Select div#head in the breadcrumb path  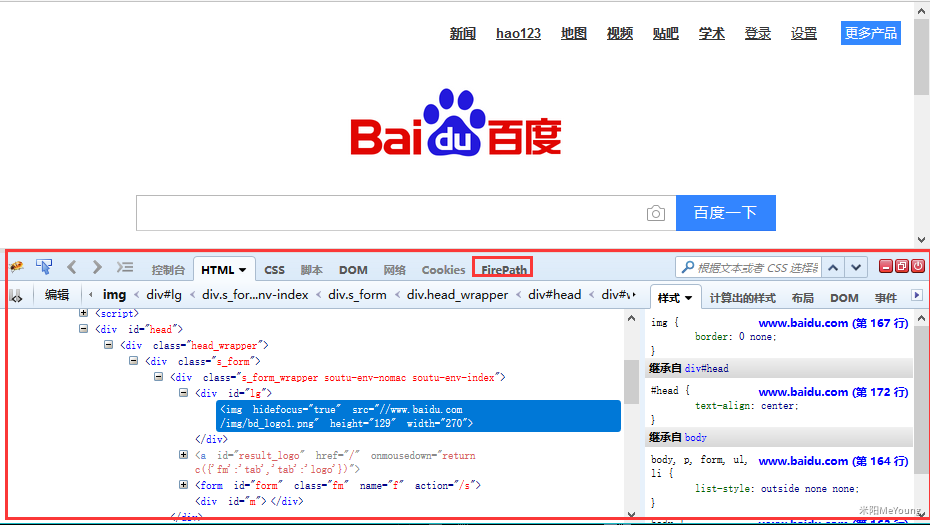pyautogui.click(x=555, y=295)
